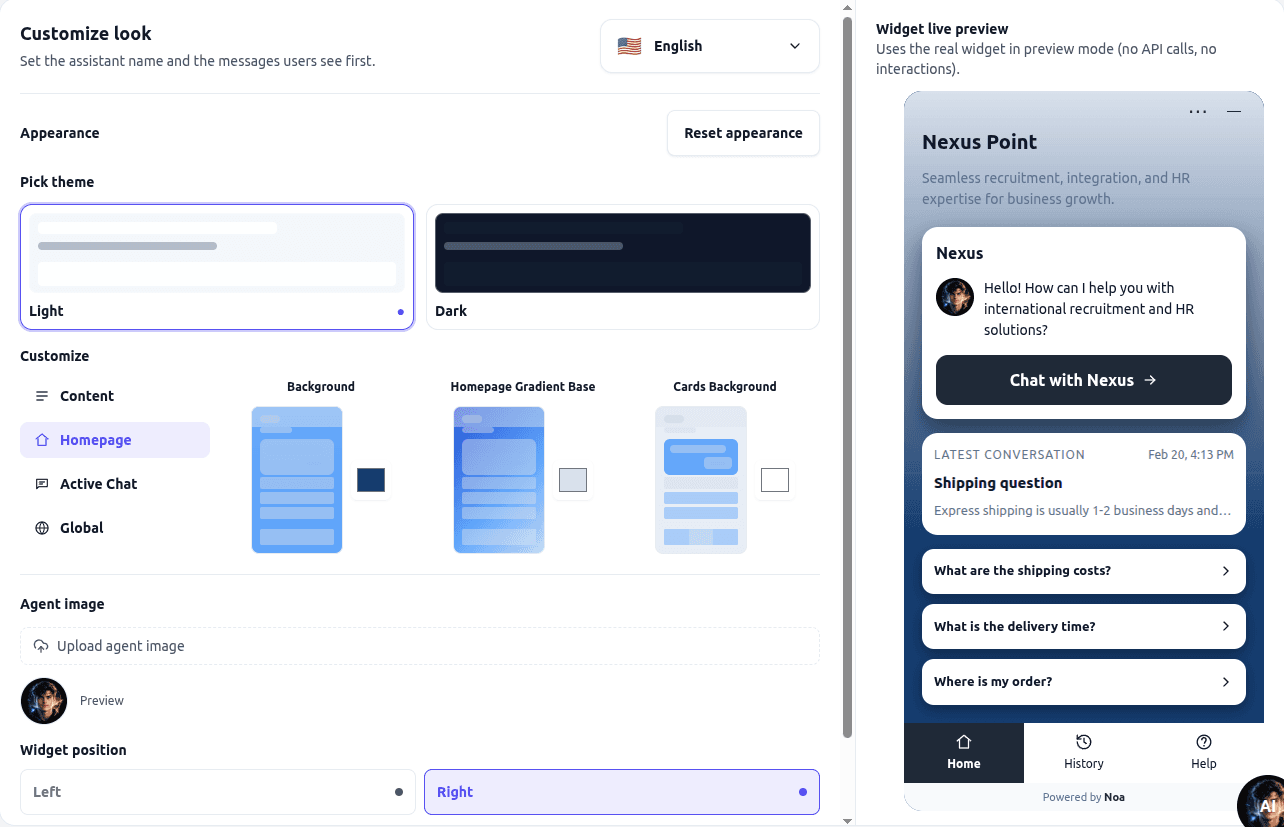Open Homepage settings via the house icon

(40, 440)
